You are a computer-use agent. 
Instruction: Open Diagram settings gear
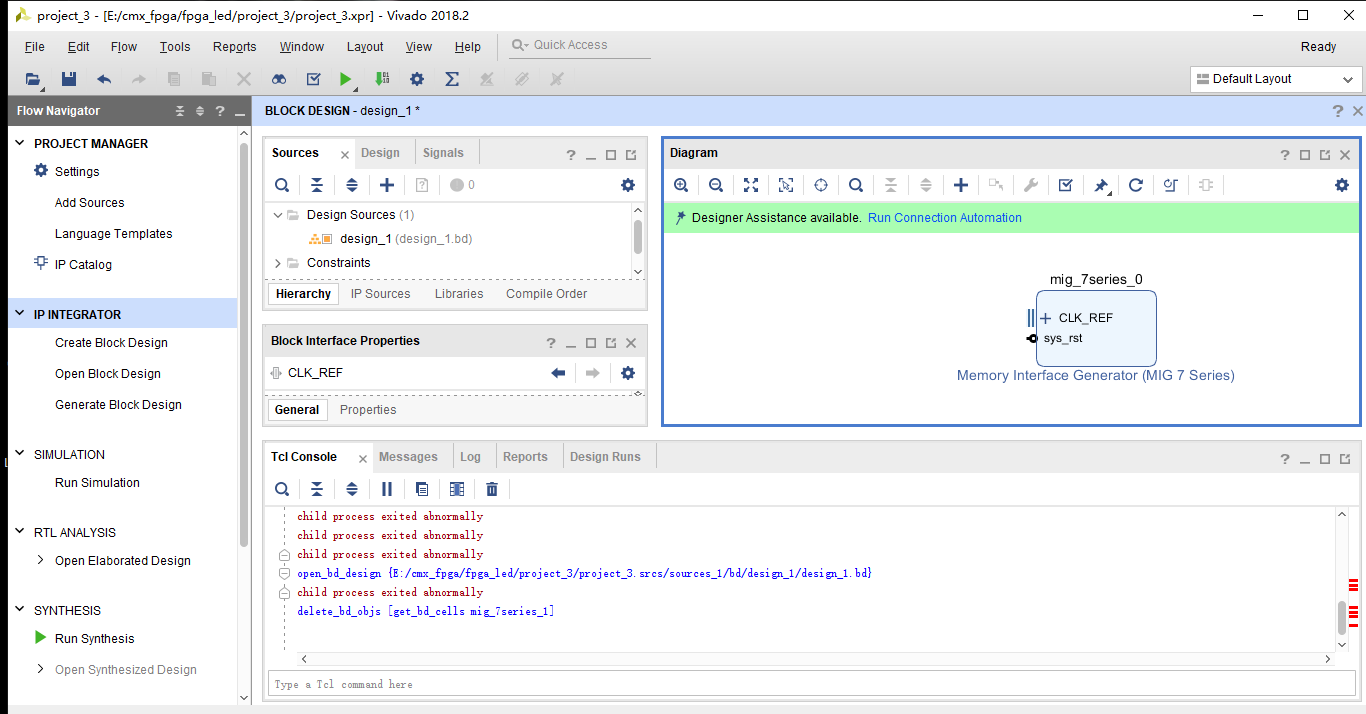click(1342, 185)
